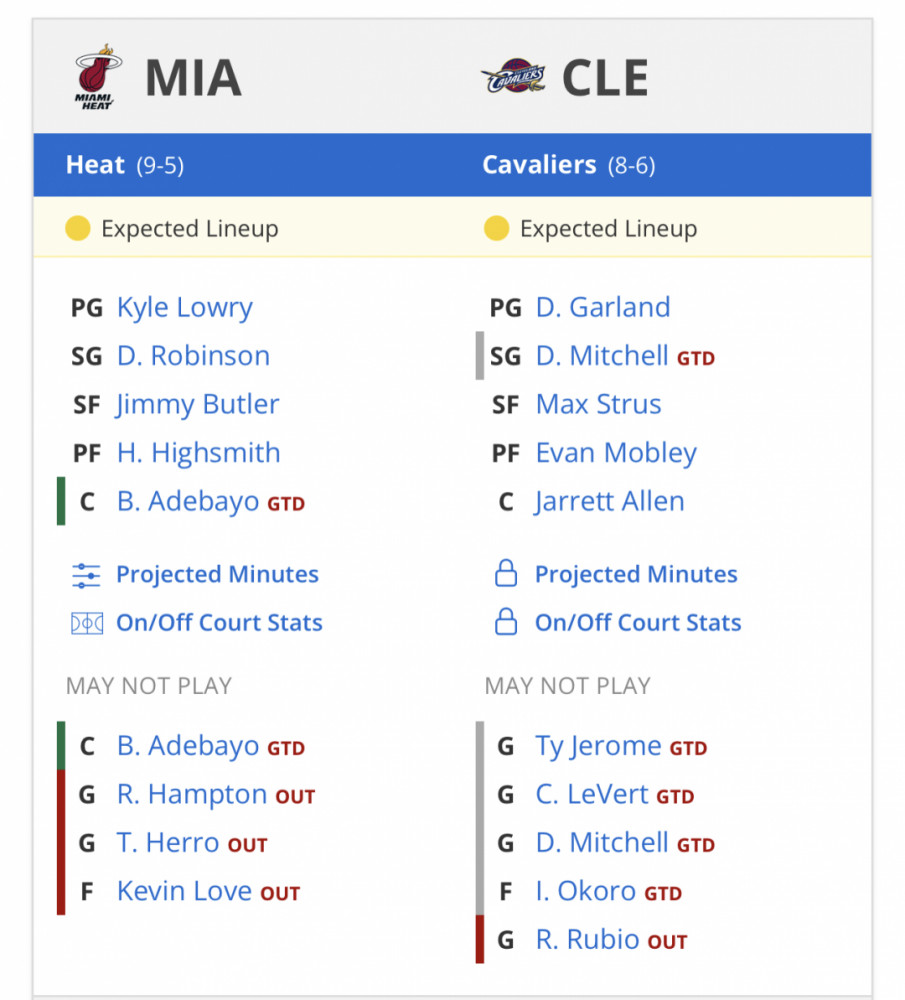Select Jimmy Butler in Heat lineup
This screenshot has width=905, height=1000.
198,404
